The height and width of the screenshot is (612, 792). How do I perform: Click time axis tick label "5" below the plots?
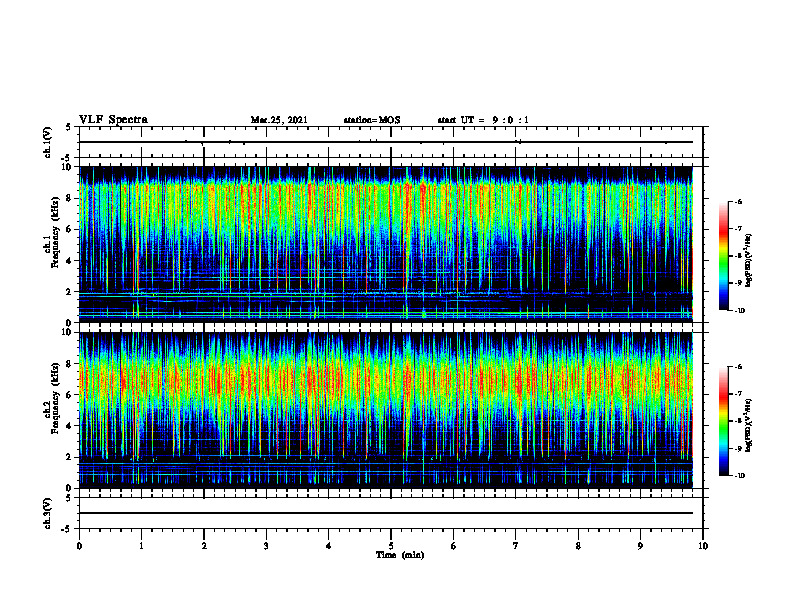click(391, 546)
